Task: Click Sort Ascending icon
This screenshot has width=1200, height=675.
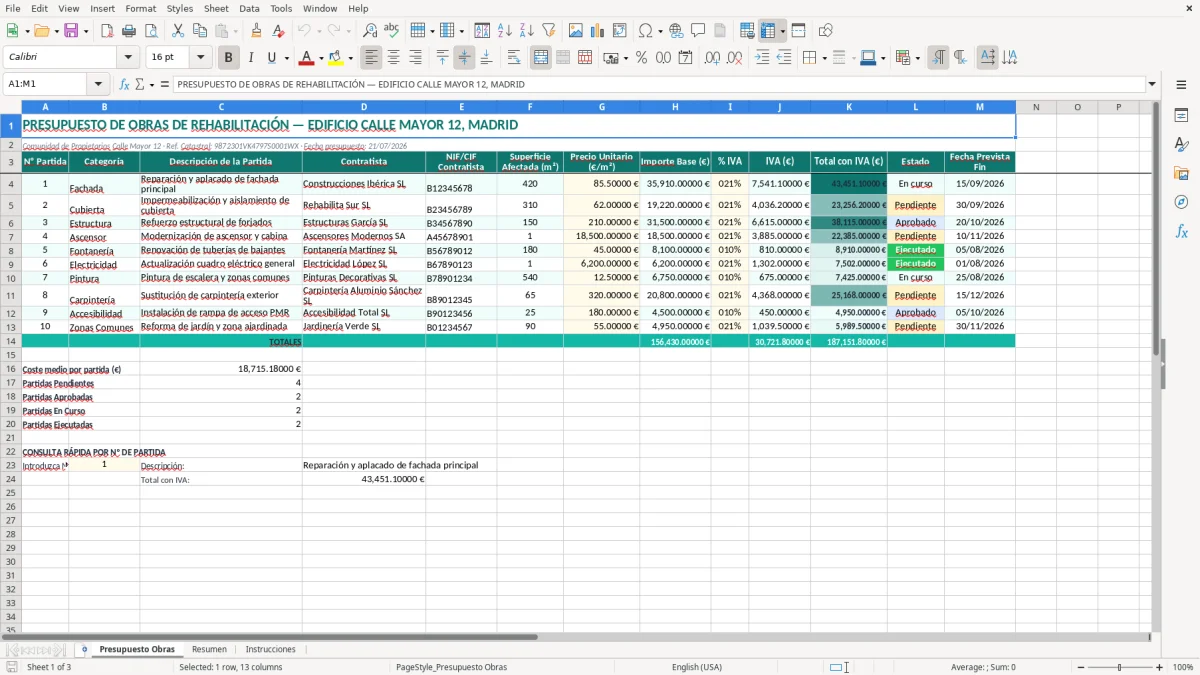Action: point(504,31)
